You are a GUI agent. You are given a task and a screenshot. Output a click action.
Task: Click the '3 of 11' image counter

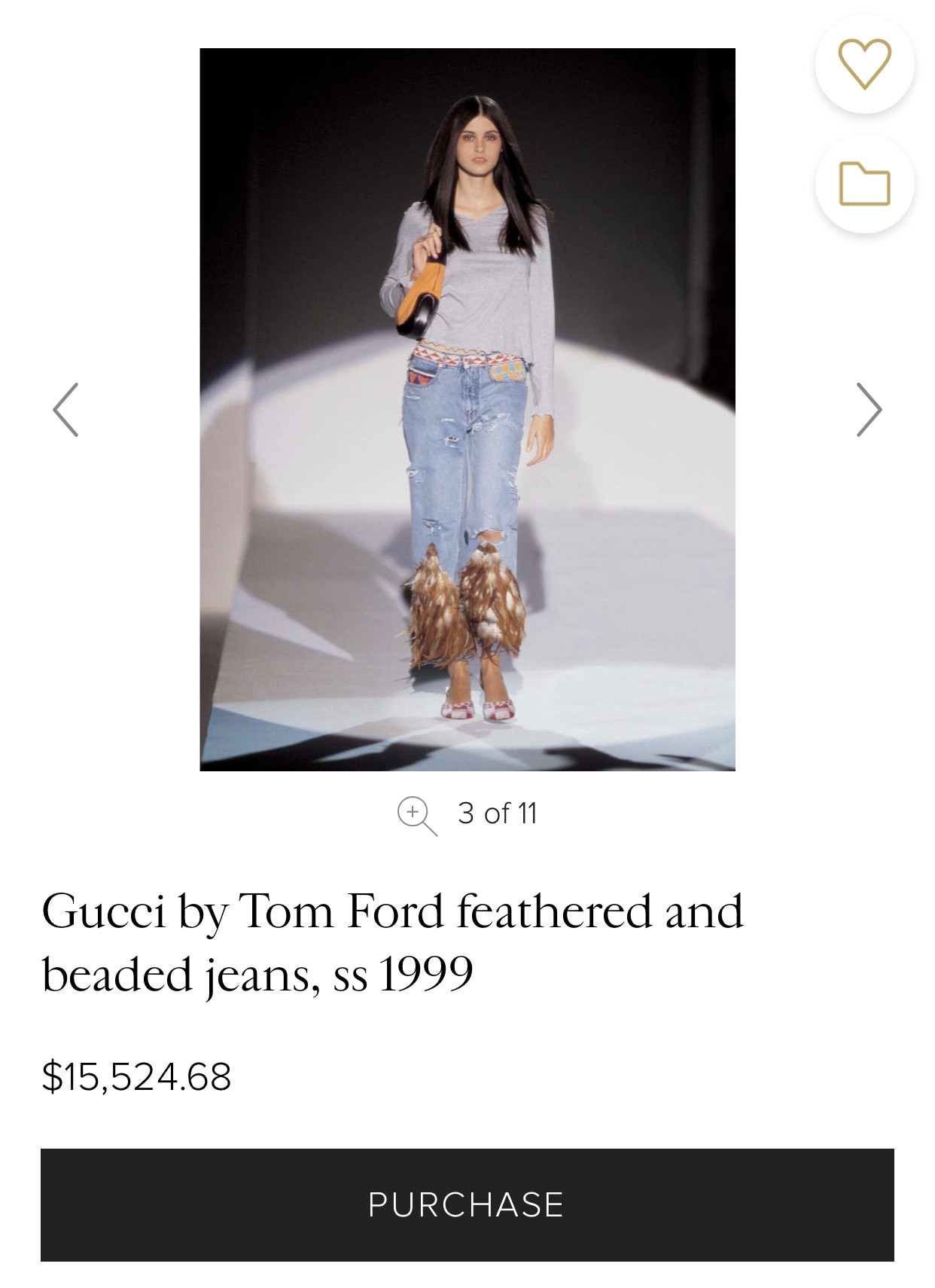[497, 813]
